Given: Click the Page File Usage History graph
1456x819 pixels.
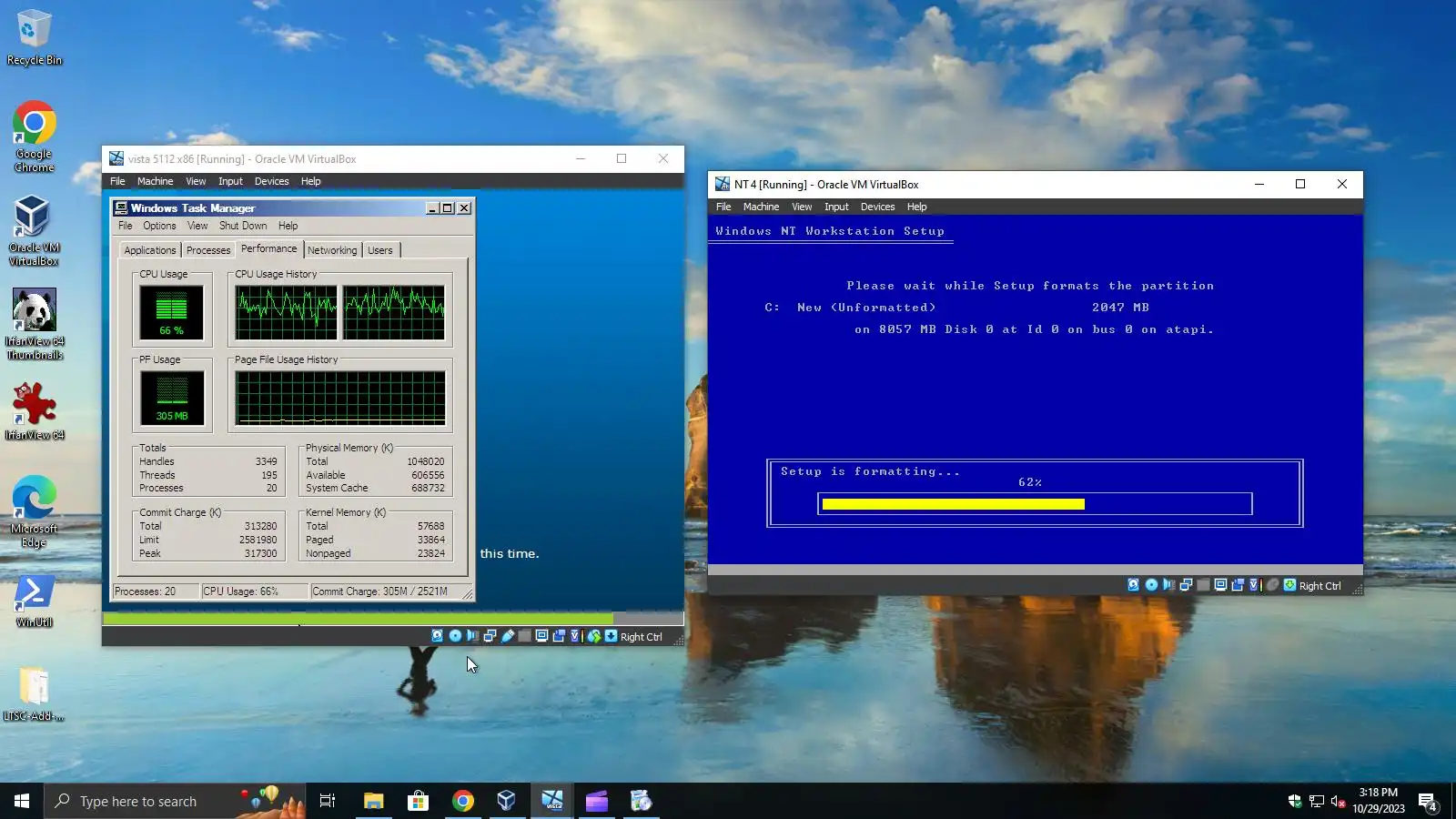Looking at the screenshot, I should [x=340, y=398].
